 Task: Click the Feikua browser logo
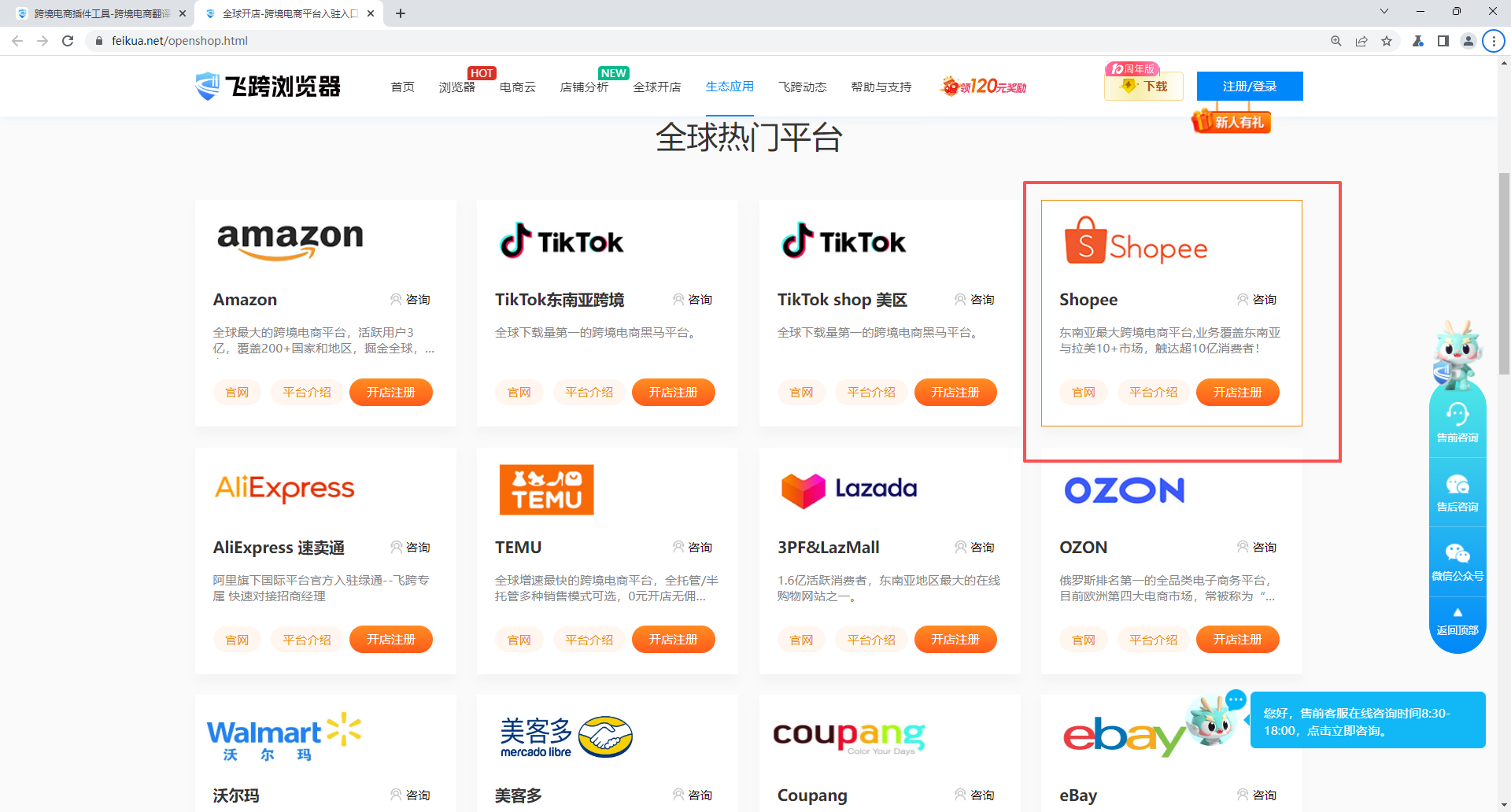point(268,86)
